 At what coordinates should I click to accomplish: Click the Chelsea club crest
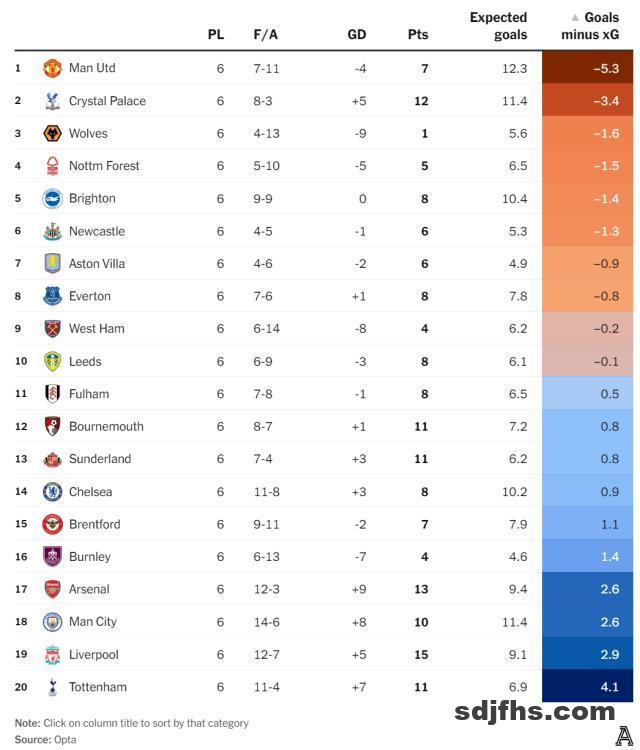[52, 492]
